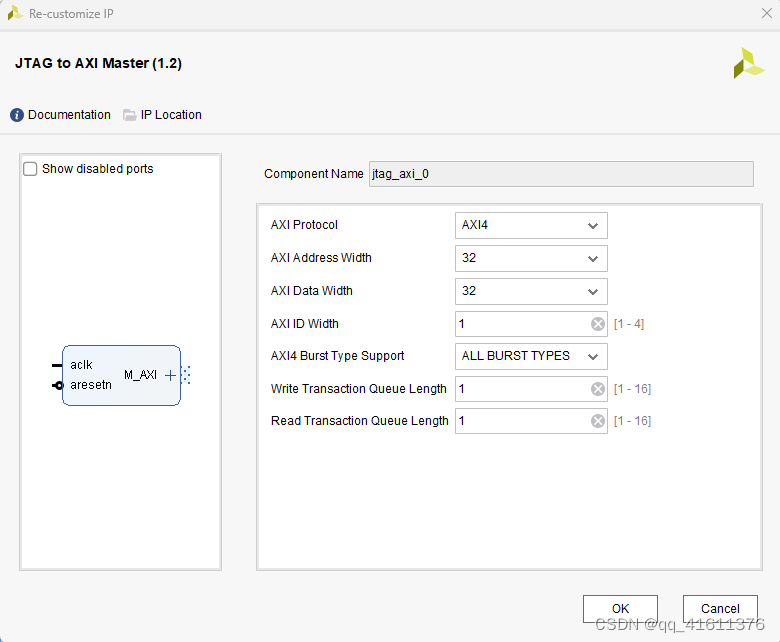Open the AXI Protocol dropdown
This screenshot has width=780, height=642.
pos(531,225)
